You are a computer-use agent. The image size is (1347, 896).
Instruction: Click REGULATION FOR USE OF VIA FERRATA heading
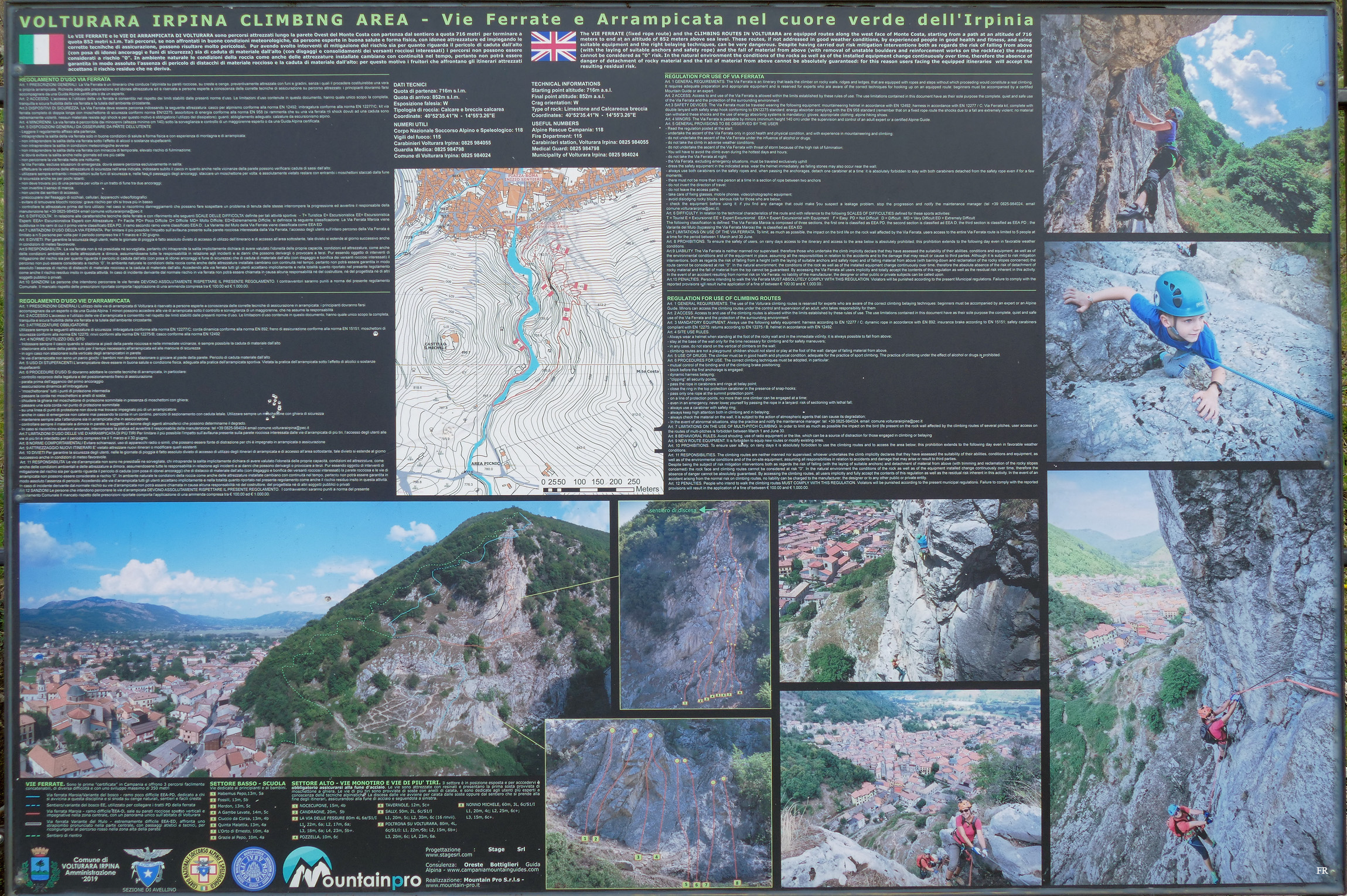[714, 77]
